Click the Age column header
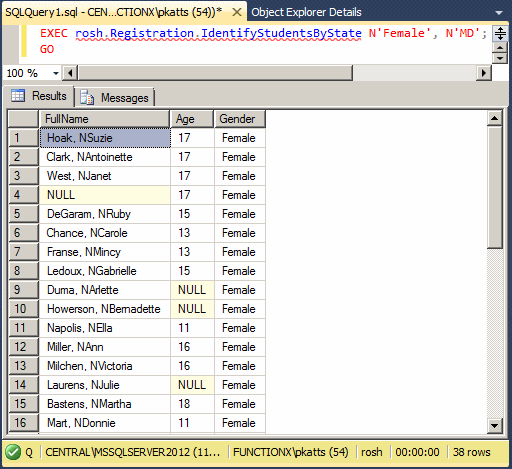The height and width of the screenshot is (469, 512). [192, 119]
